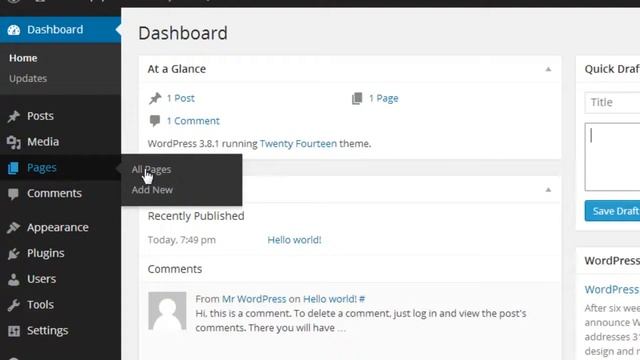The image size is (640, 360).
Task: Select Updates under Dashboard
Action: 28,78
